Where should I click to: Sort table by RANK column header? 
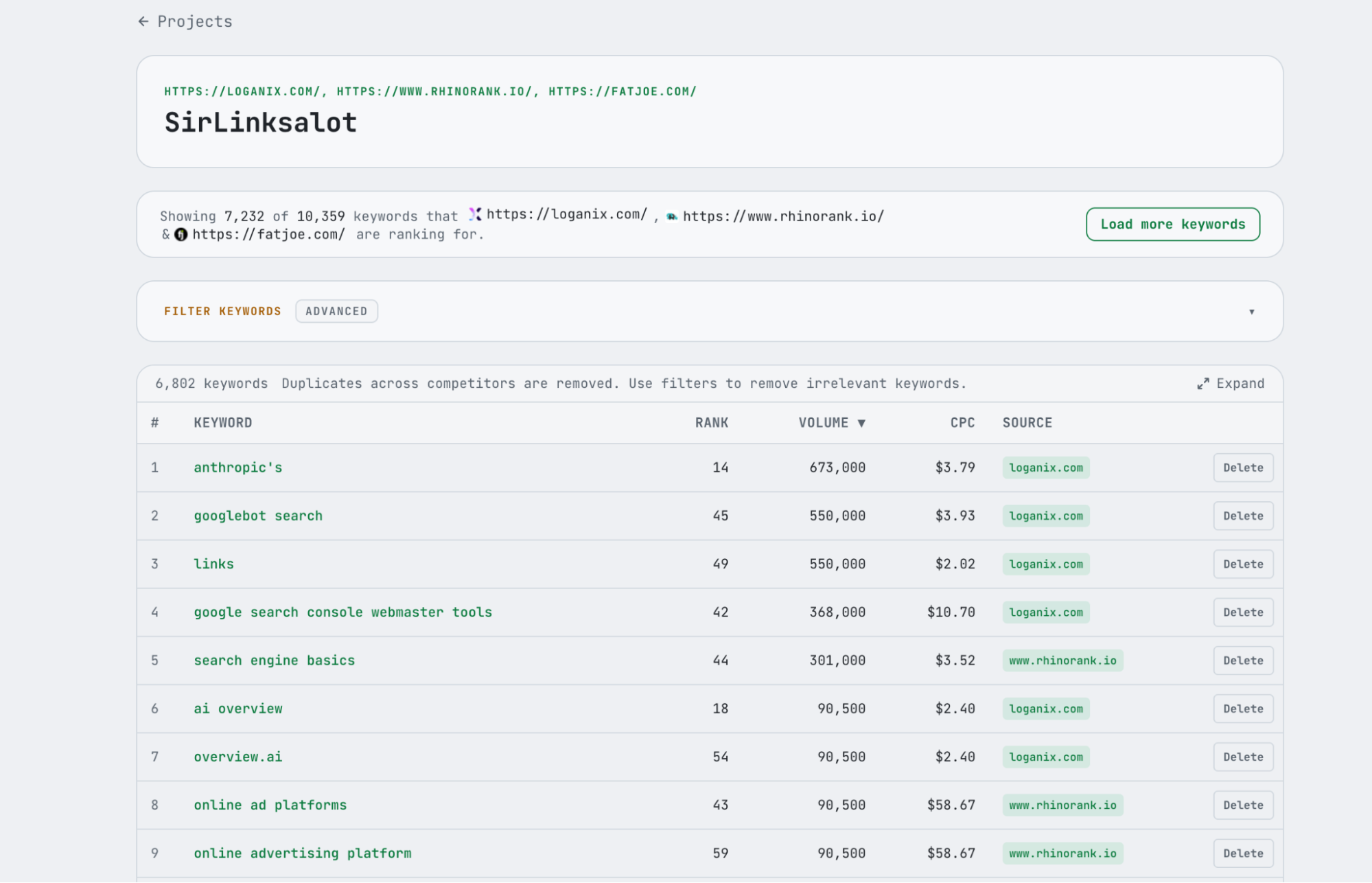(x=711, y=423)
